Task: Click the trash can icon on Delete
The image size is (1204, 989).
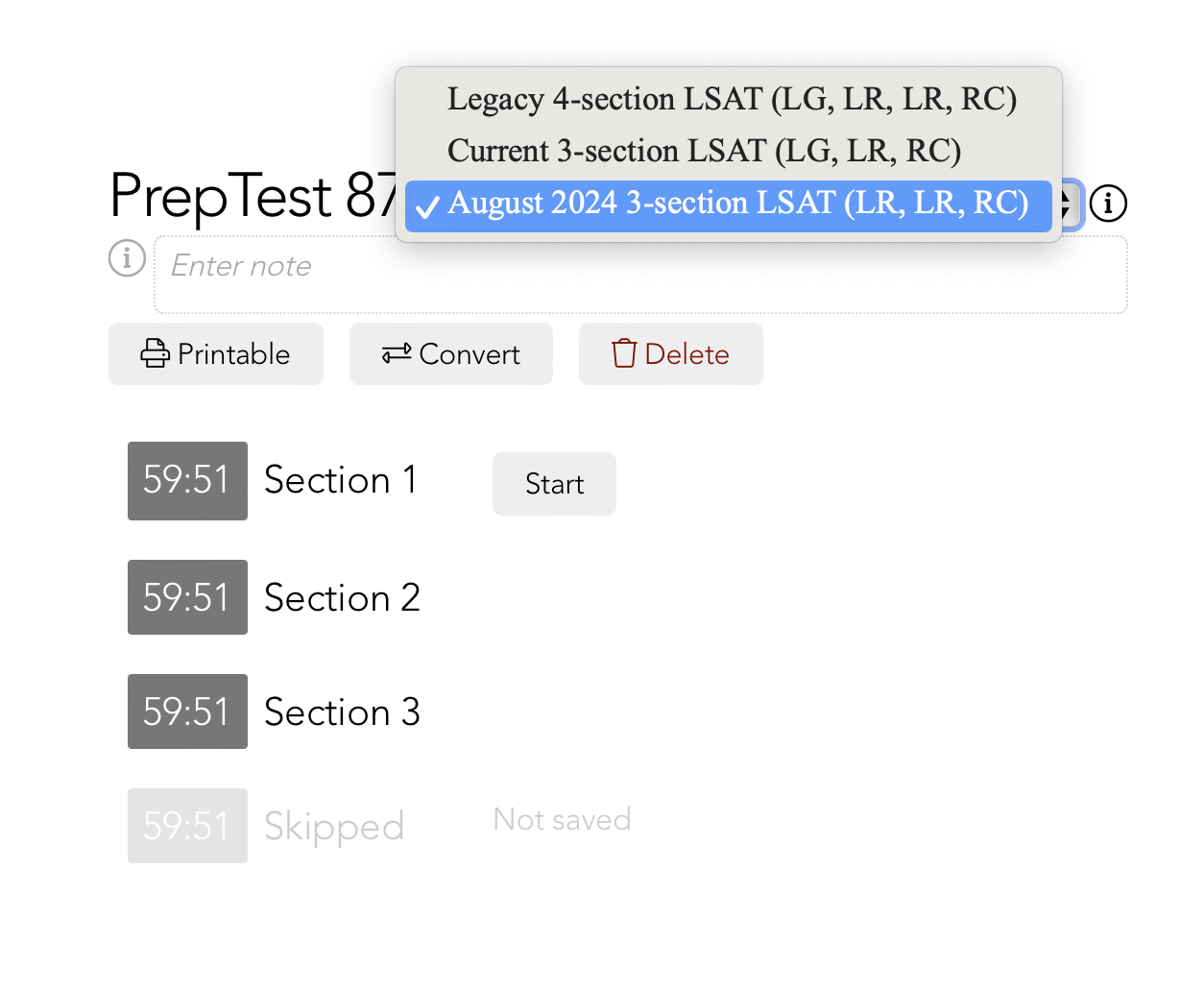Action: 624,353
